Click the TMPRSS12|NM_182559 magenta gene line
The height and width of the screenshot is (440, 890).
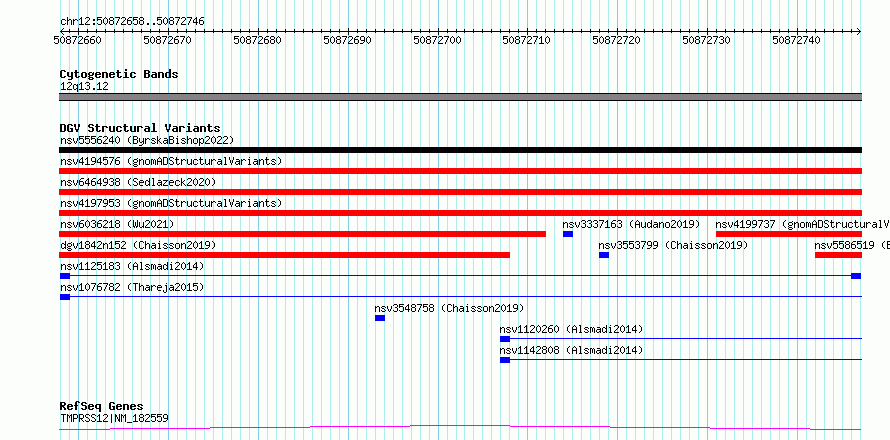point(460,428)
